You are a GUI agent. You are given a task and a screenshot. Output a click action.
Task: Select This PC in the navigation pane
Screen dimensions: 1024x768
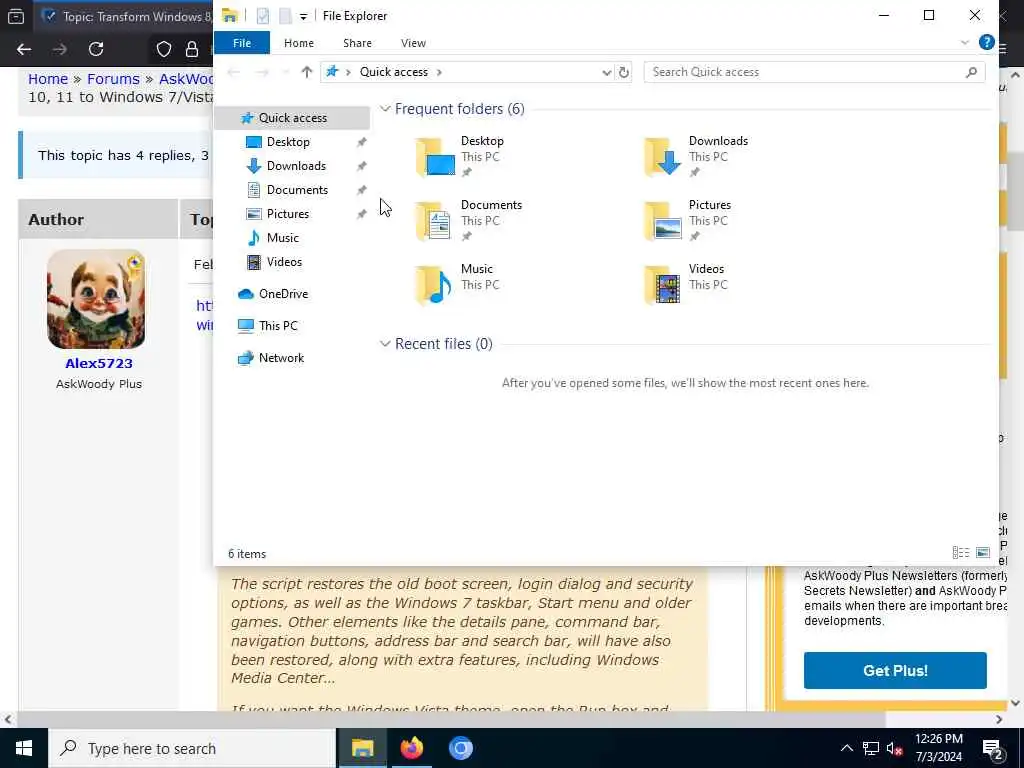point(278,326)
